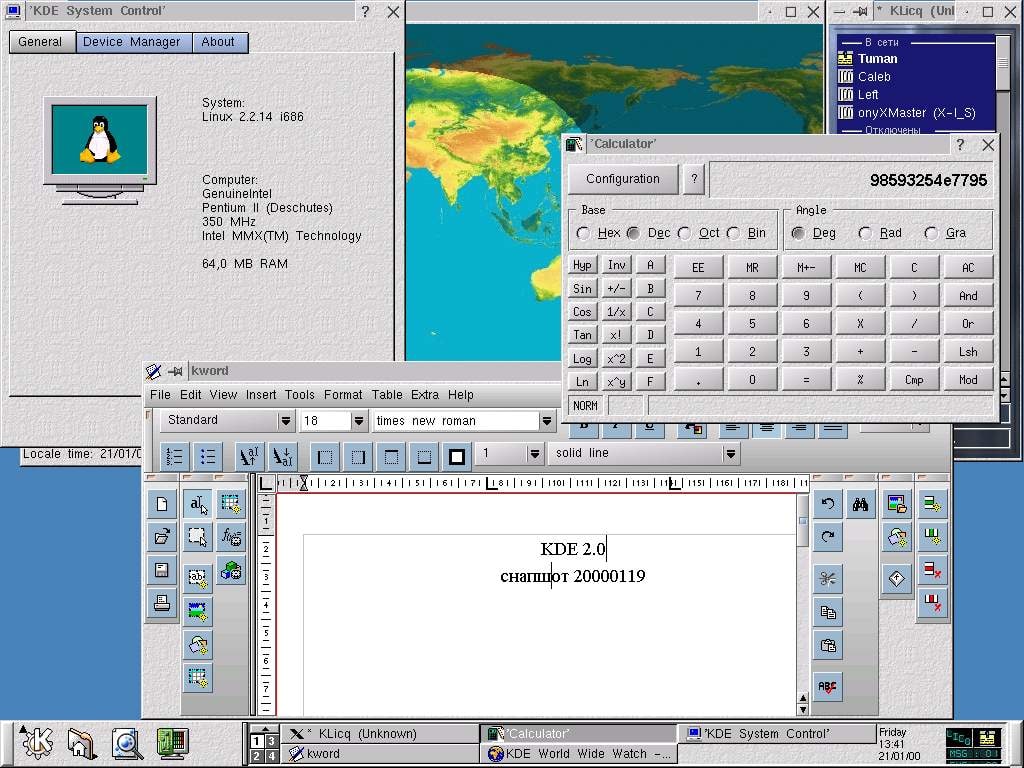Click the Redo arrow icon in kword
1024x768 pixels.
coord(827,537)
